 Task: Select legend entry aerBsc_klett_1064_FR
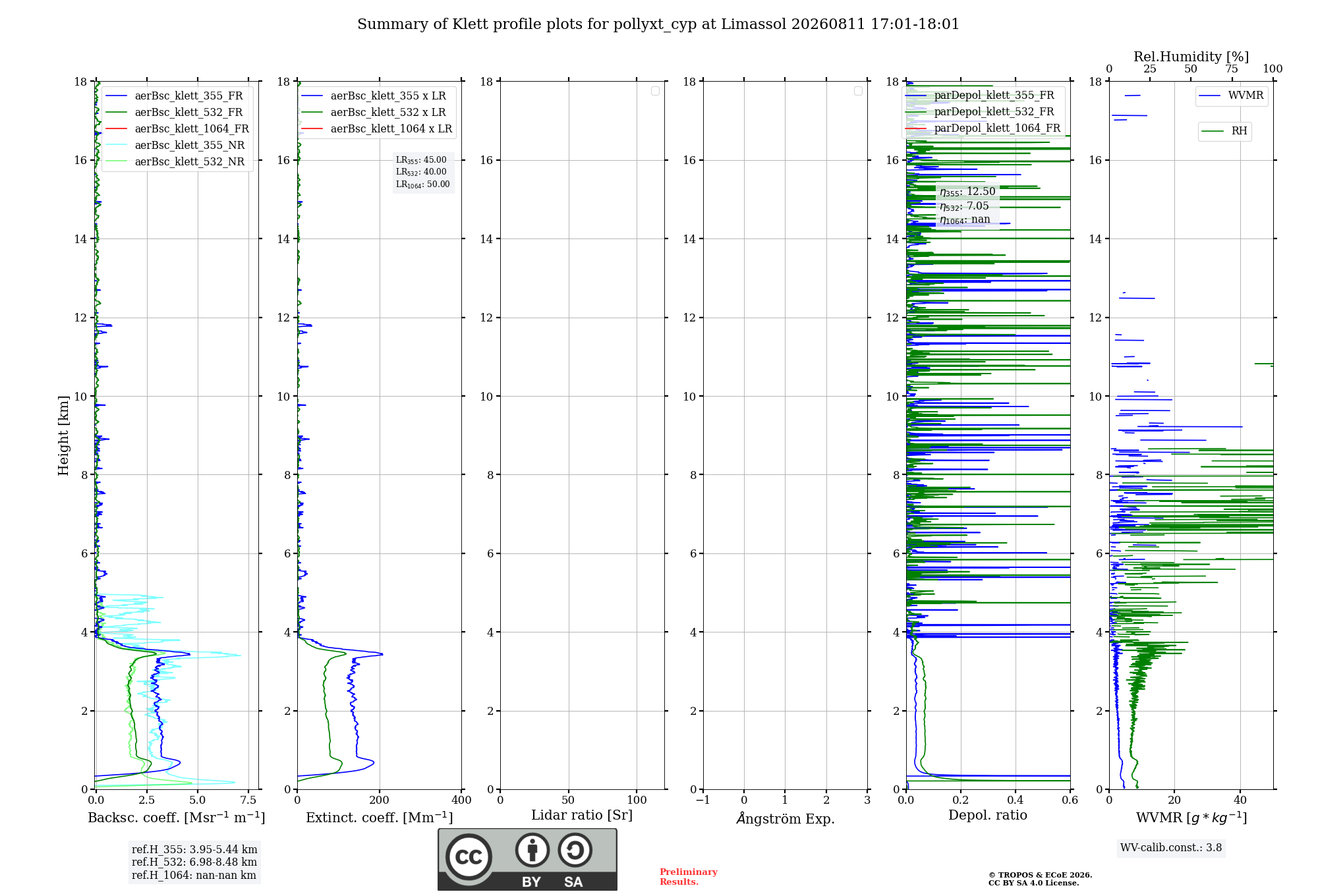click(x=192, y=129)
